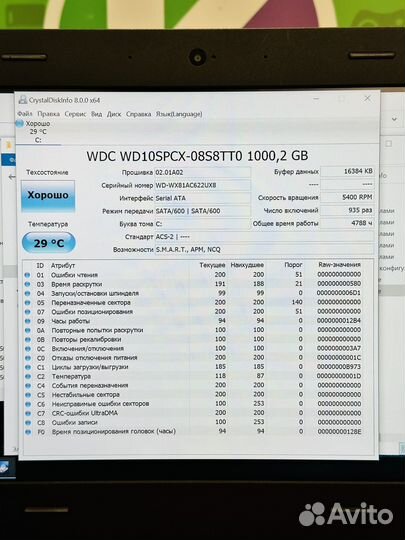Click status icon for Включения/отключения row
This screenshot has width=405, height=540.
coord(28,349)
